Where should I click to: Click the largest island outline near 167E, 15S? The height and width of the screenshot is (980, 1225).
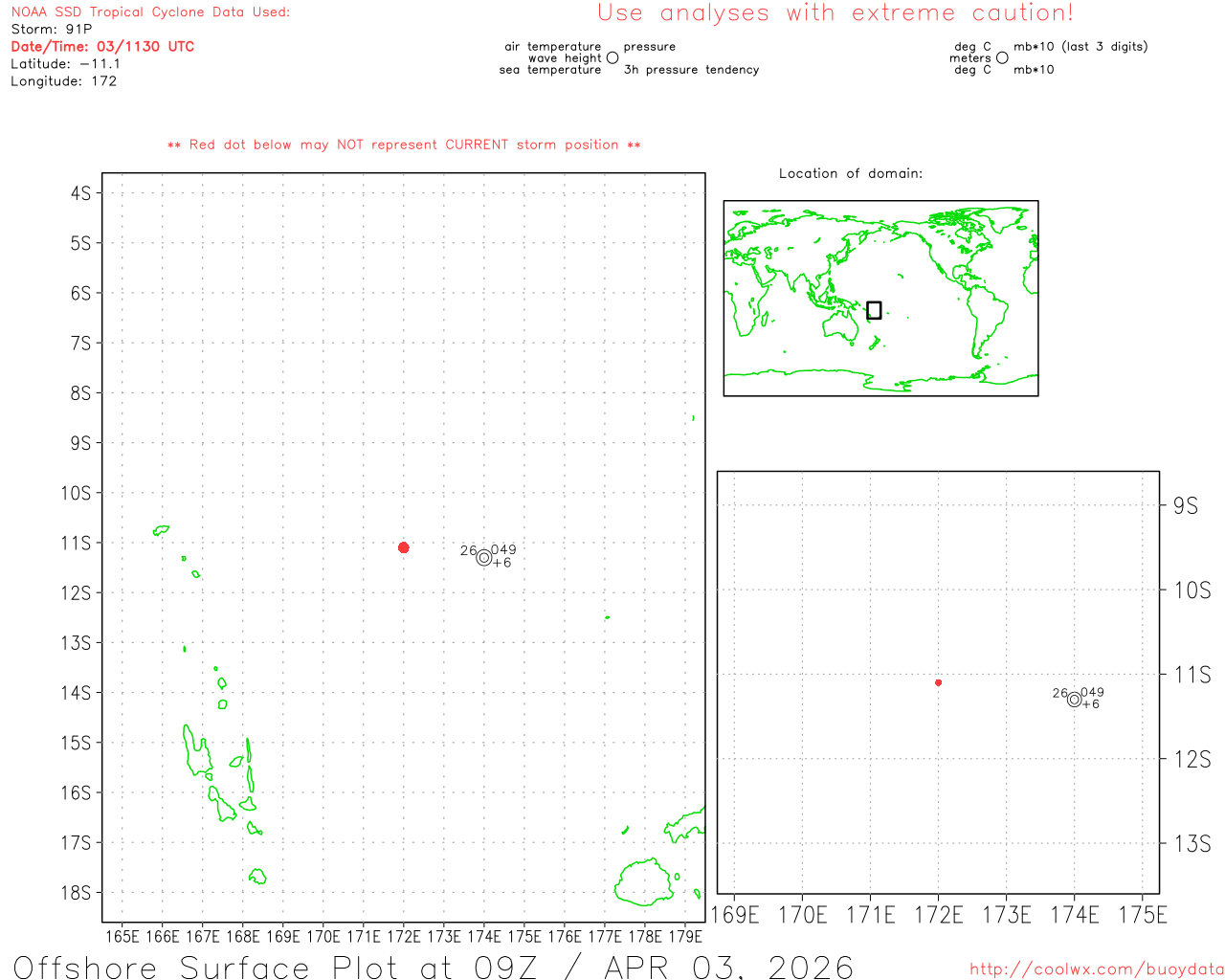197,750
